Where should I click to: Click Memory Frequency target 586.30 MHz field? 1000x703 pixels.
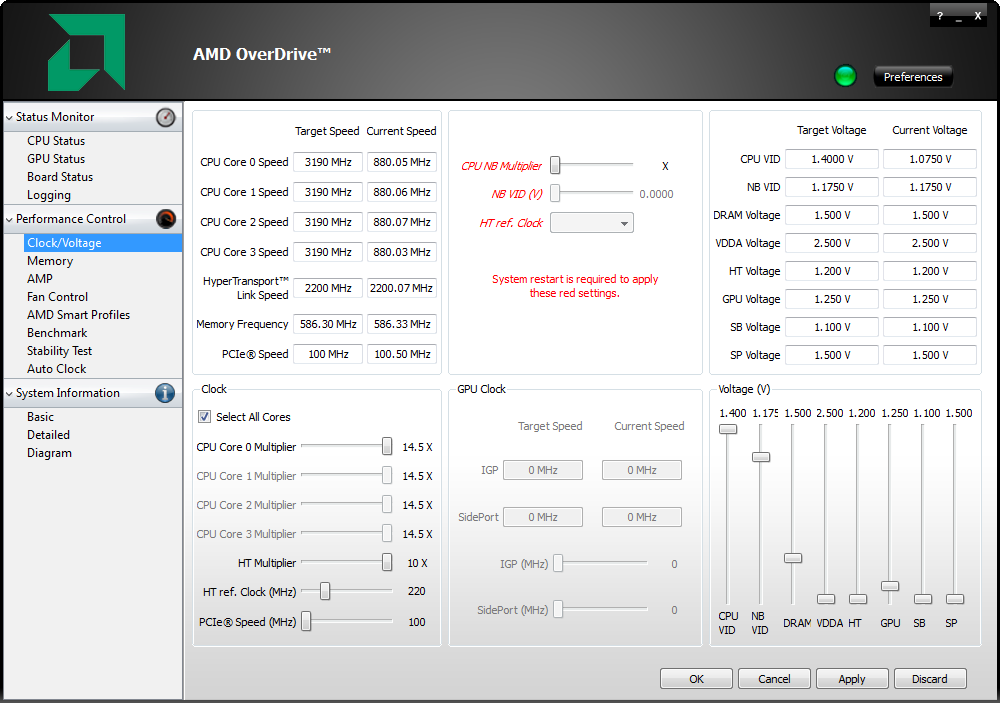328,324
